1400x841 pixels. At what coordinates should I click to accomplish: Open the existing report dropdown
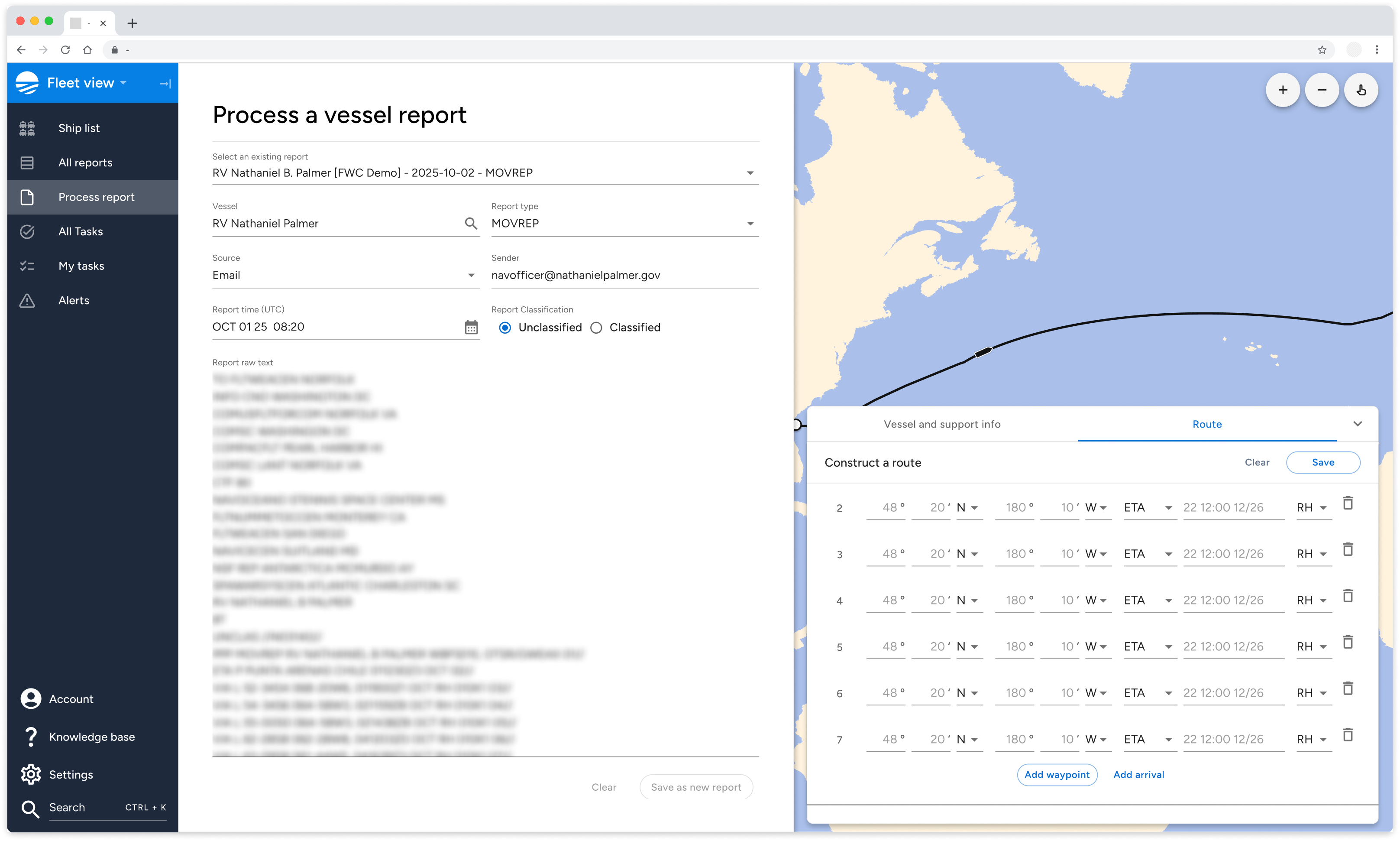pyautogui.click(x=750, y=172)
